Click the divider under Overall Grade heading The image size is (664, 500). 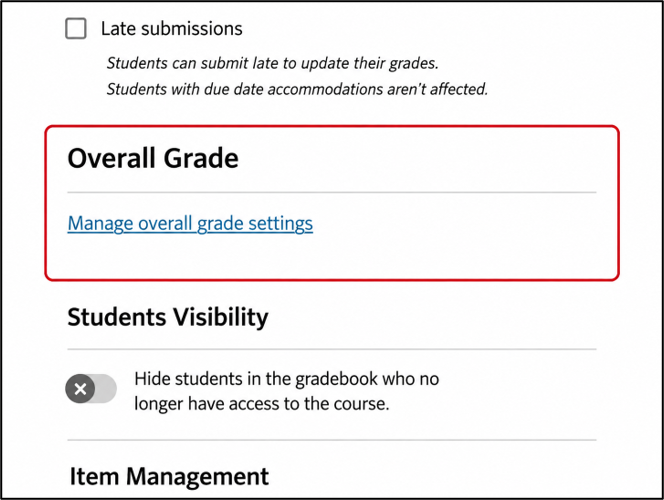332,192
